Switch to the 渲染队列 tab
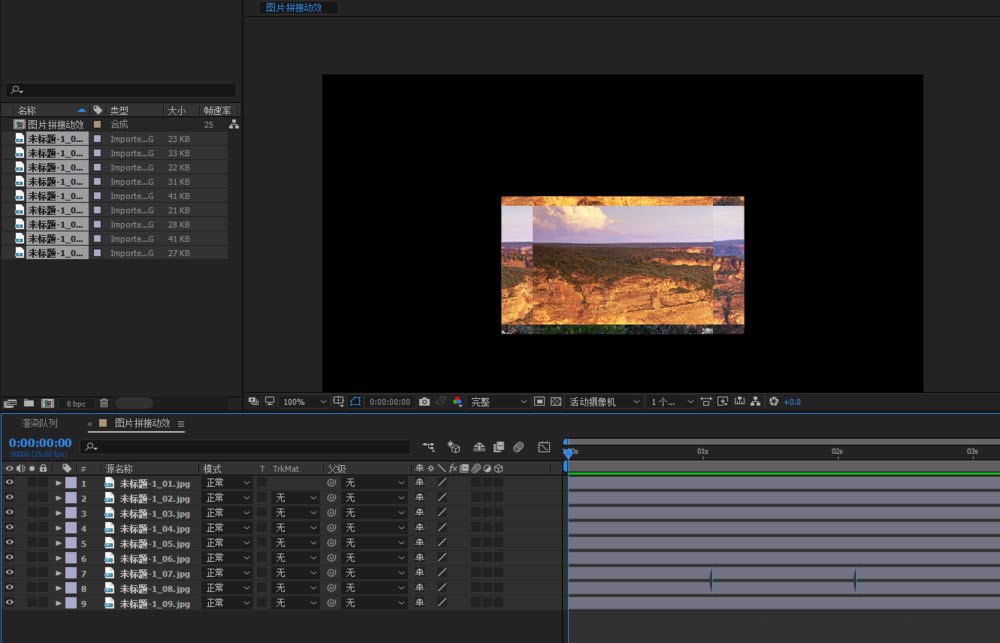This screenshot has width=1000, height=643. pos(40,424)
